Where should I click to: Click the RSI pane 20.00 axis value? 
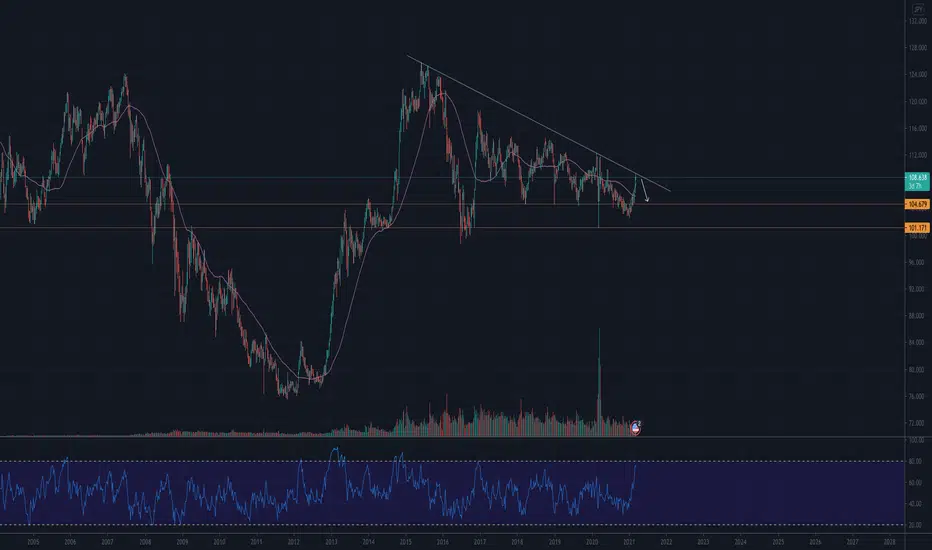coord(916,526)
